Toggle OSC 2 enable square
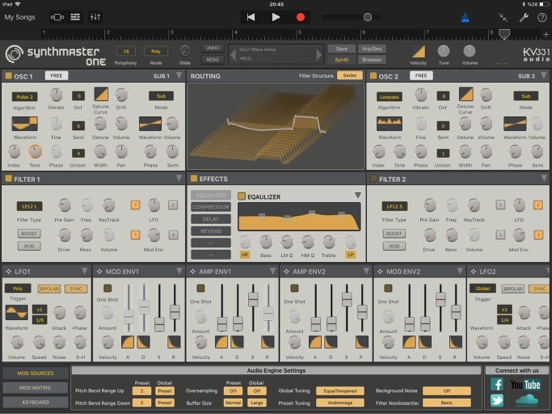Screen dimensions: 552x414 click(x=373, y=76)
